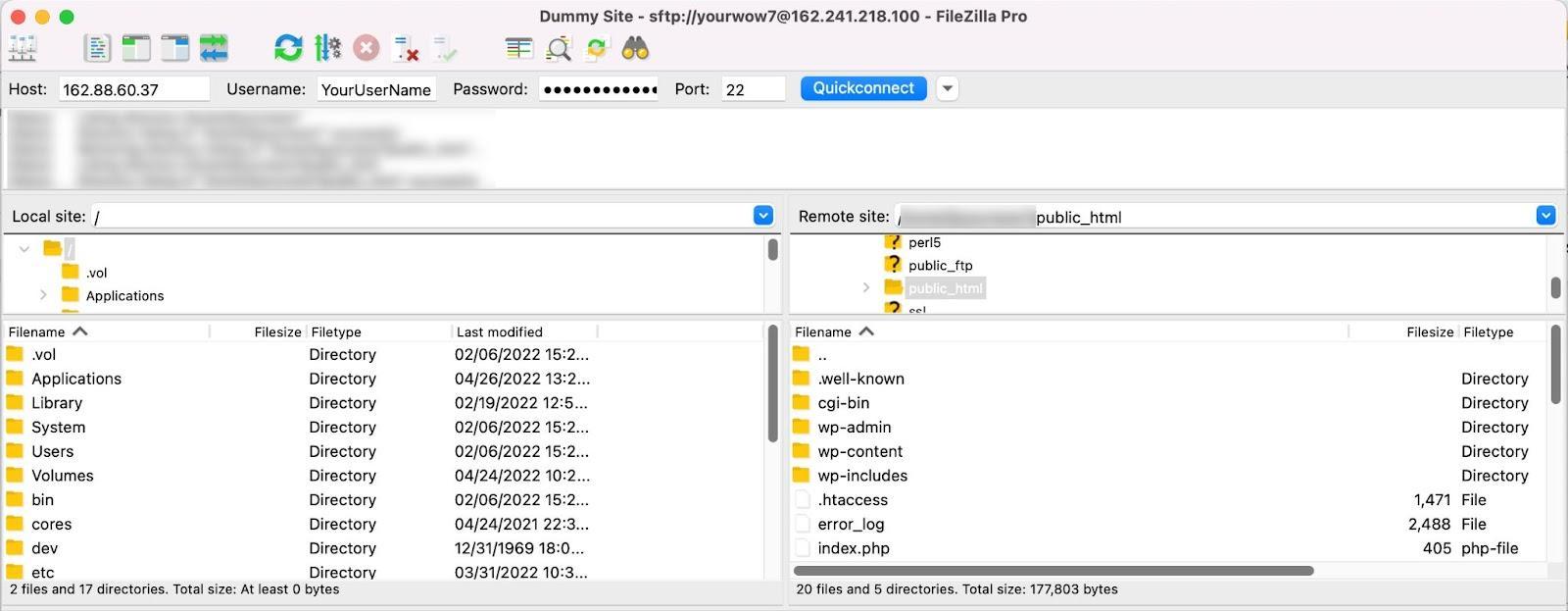
Task: Toggle local directory tree display icon
Action: click(x=136, y=48)
